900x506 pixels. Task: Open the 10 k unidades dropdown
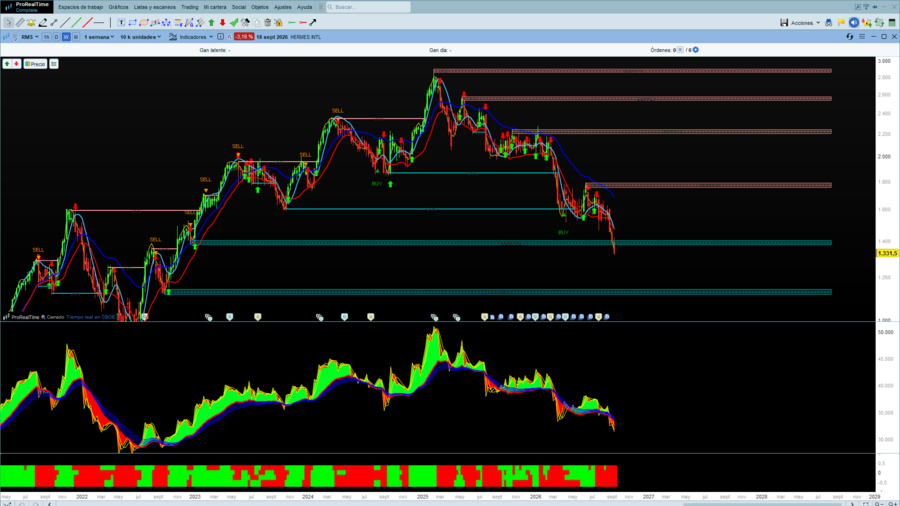coord(140,37)
